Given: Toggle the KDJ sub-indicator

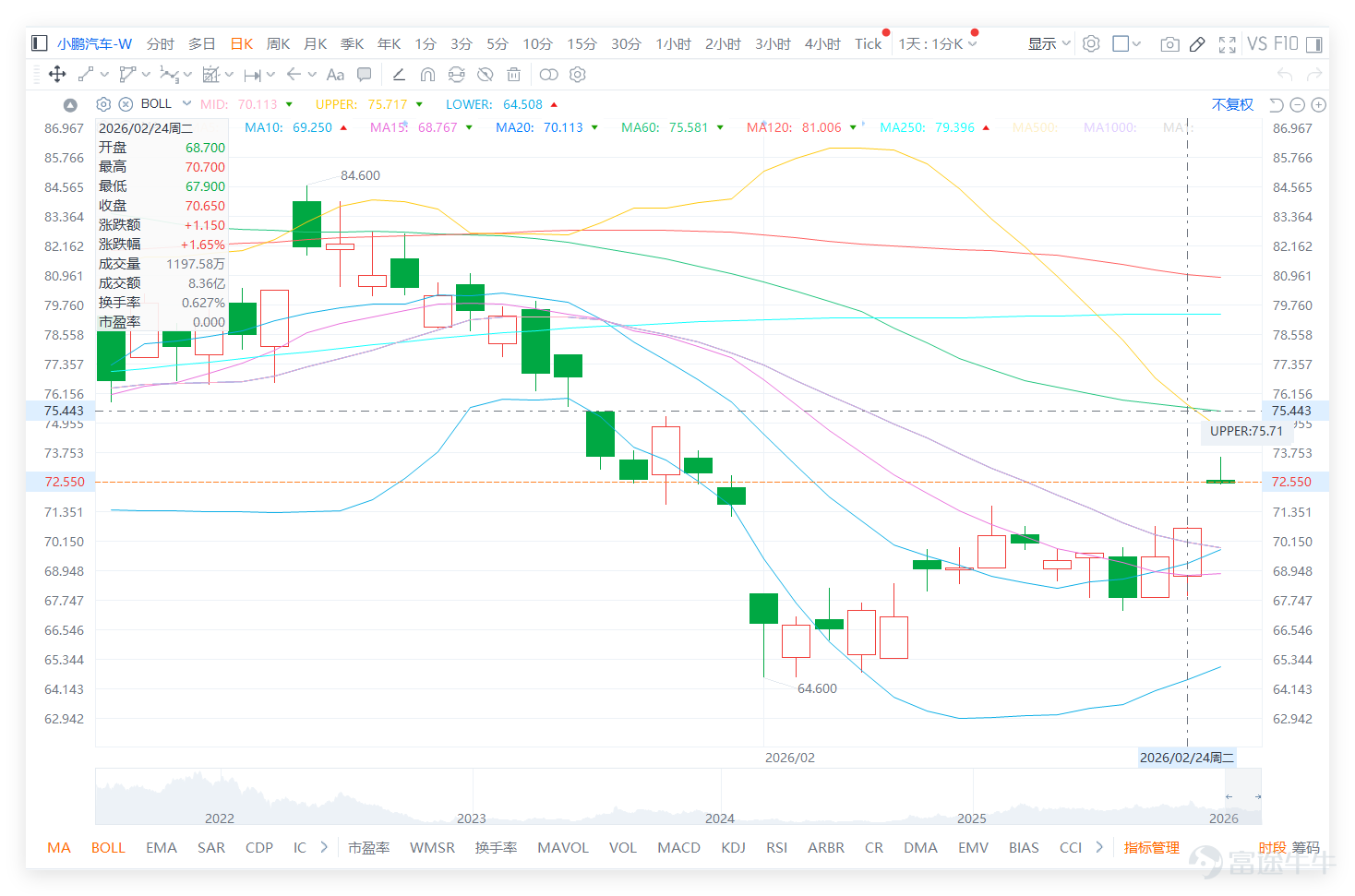Looking at the screenshot, I should point(733,847).
